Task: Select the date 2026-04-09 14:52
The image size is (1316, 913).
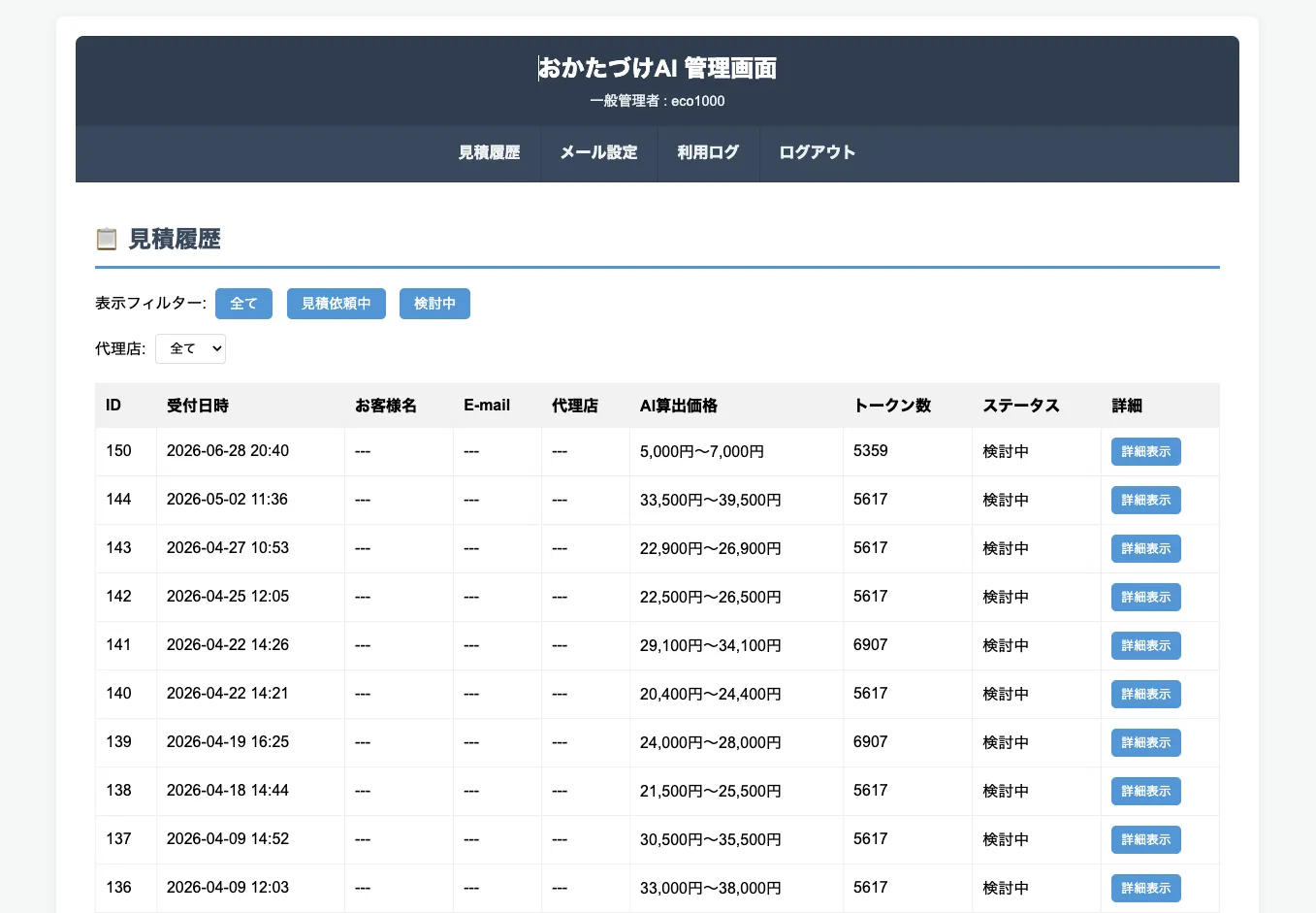Action: [228, 839]
